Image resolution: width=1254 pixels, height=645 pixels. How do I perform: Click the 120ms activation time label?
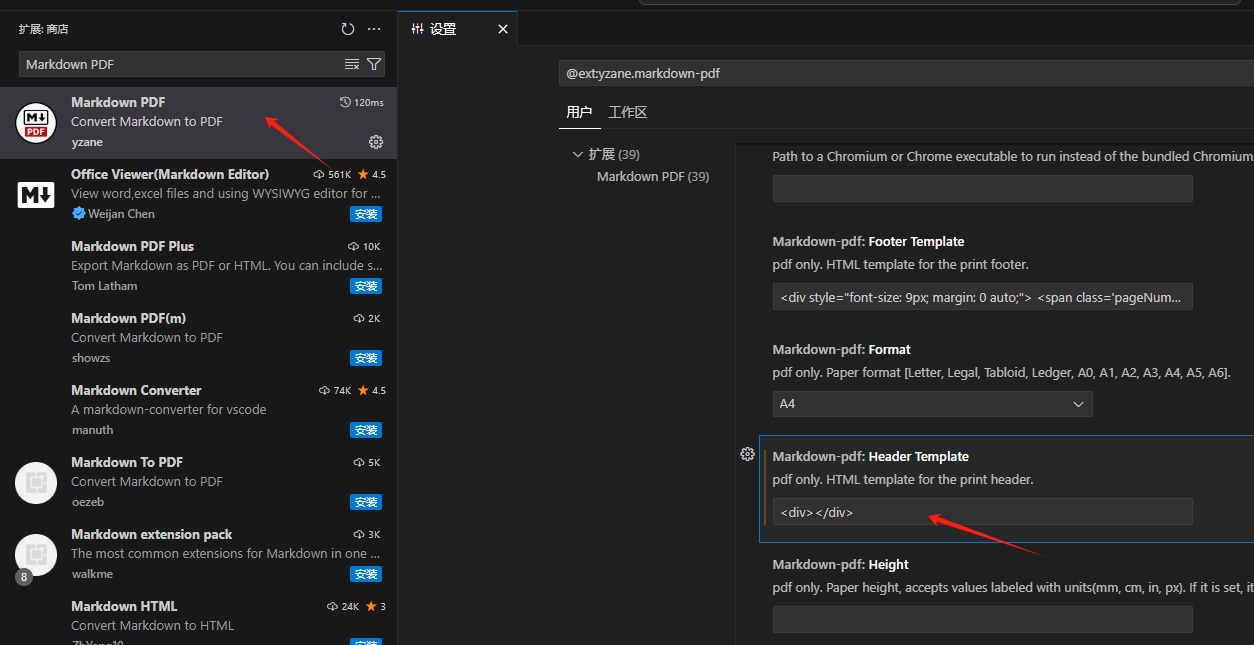(362, 102)
